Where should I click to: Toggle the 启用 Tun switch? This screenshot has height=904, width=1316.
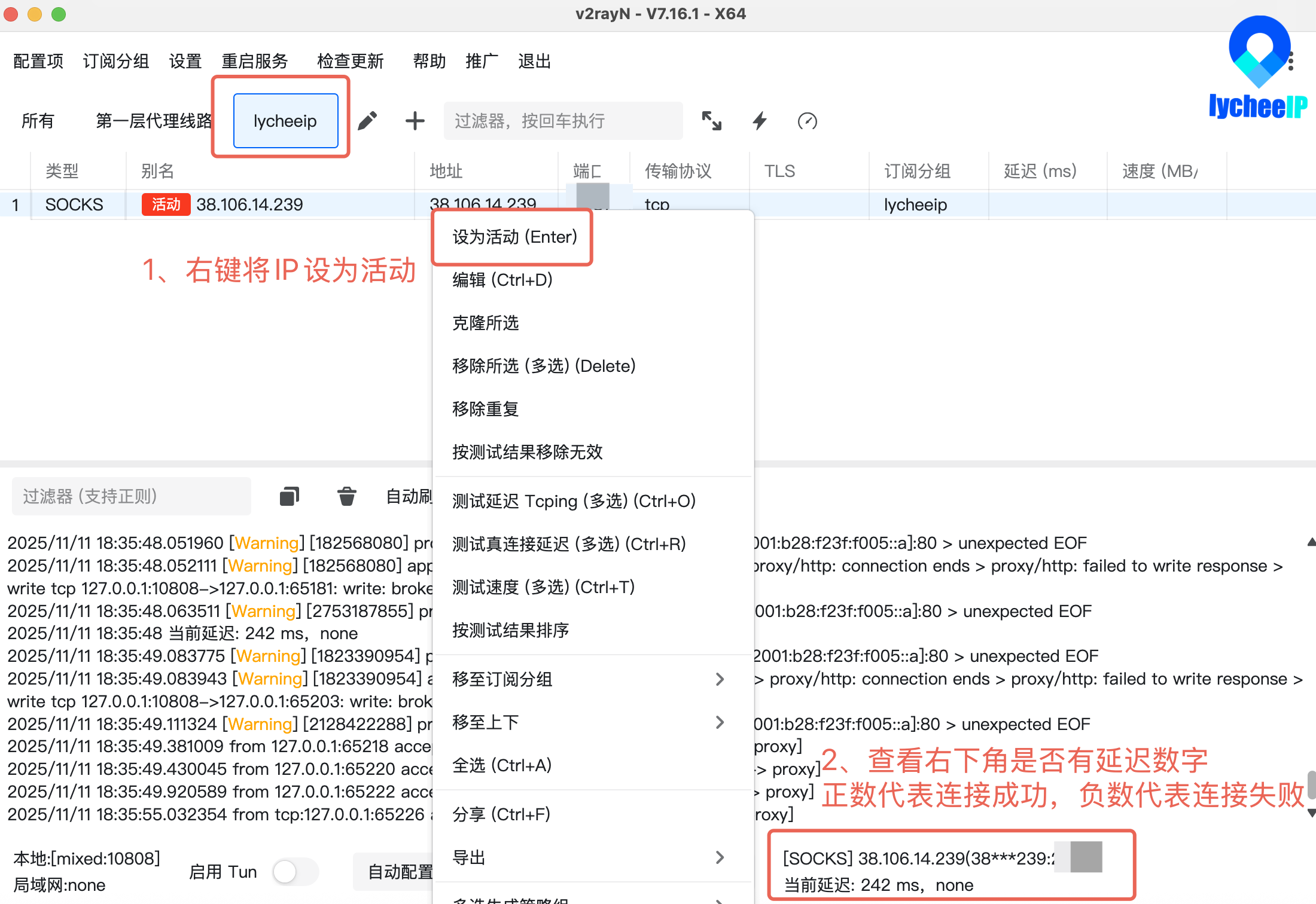click(295, 872)
